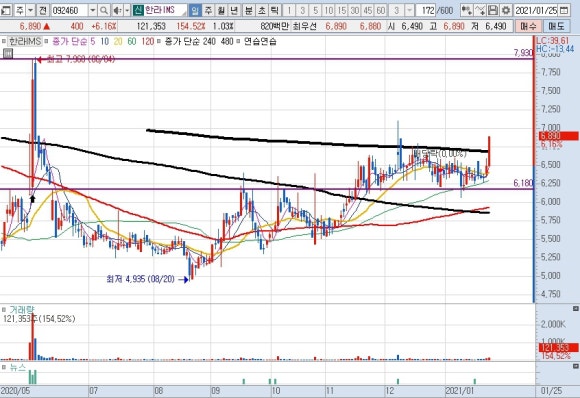Image resolution: width=580 pixels, height=398 pixels.
Task: Toggle the 거래량 volume panel checkbox
Action: click(x=4, y=309)
